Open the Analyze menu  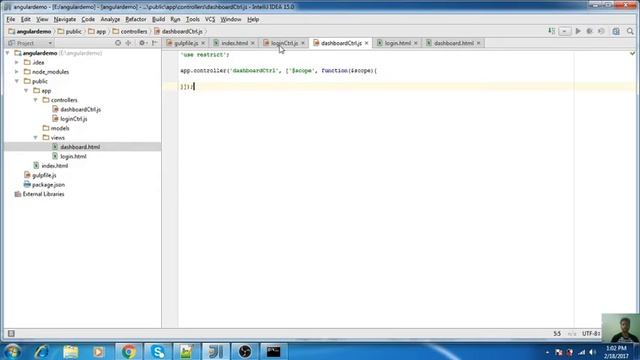tap(110, 19)
